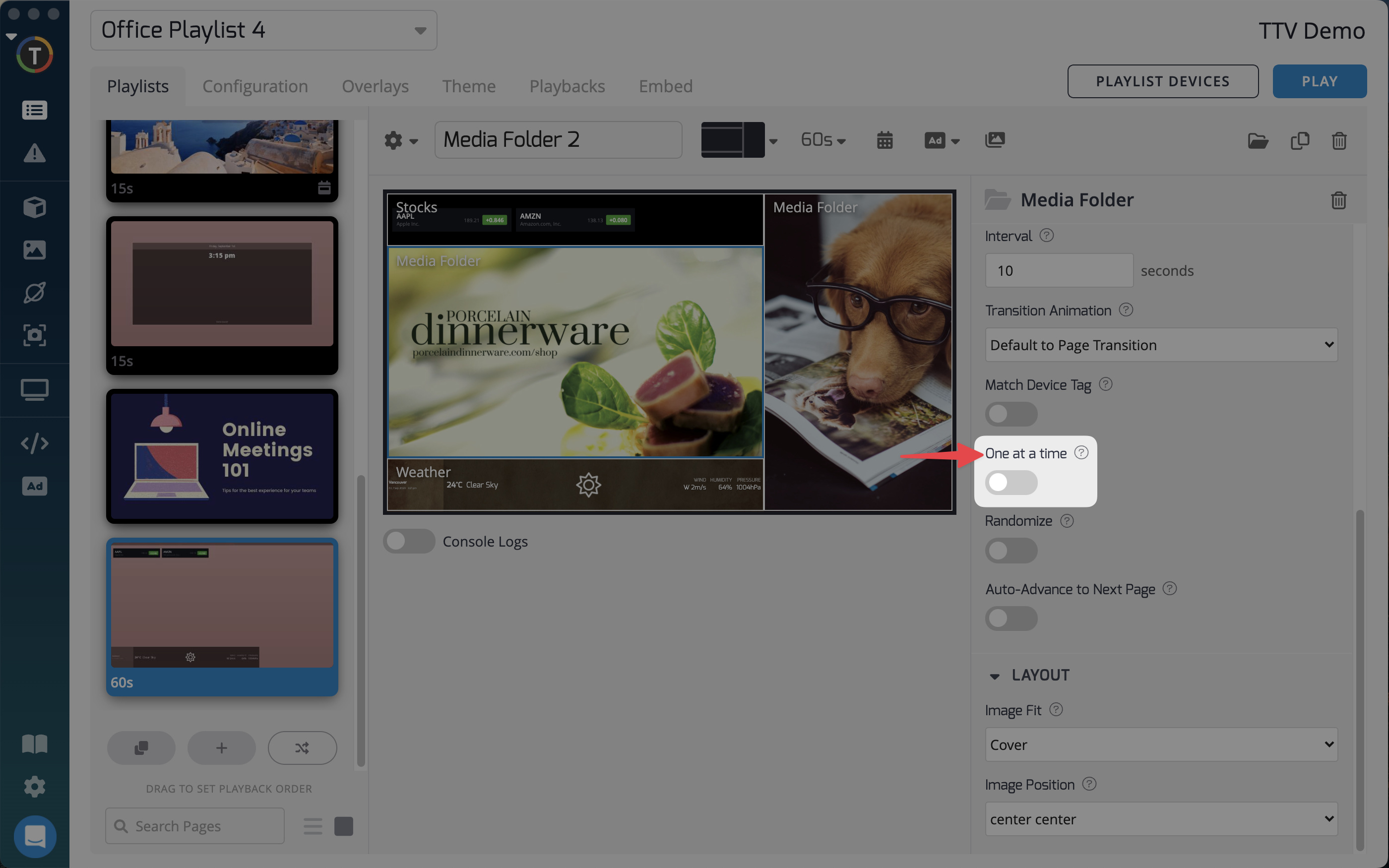The image size is (1389, 868).
Task: Duplicate page using the copy icon
Action: pyautogui.click(x=1300, y=141)
